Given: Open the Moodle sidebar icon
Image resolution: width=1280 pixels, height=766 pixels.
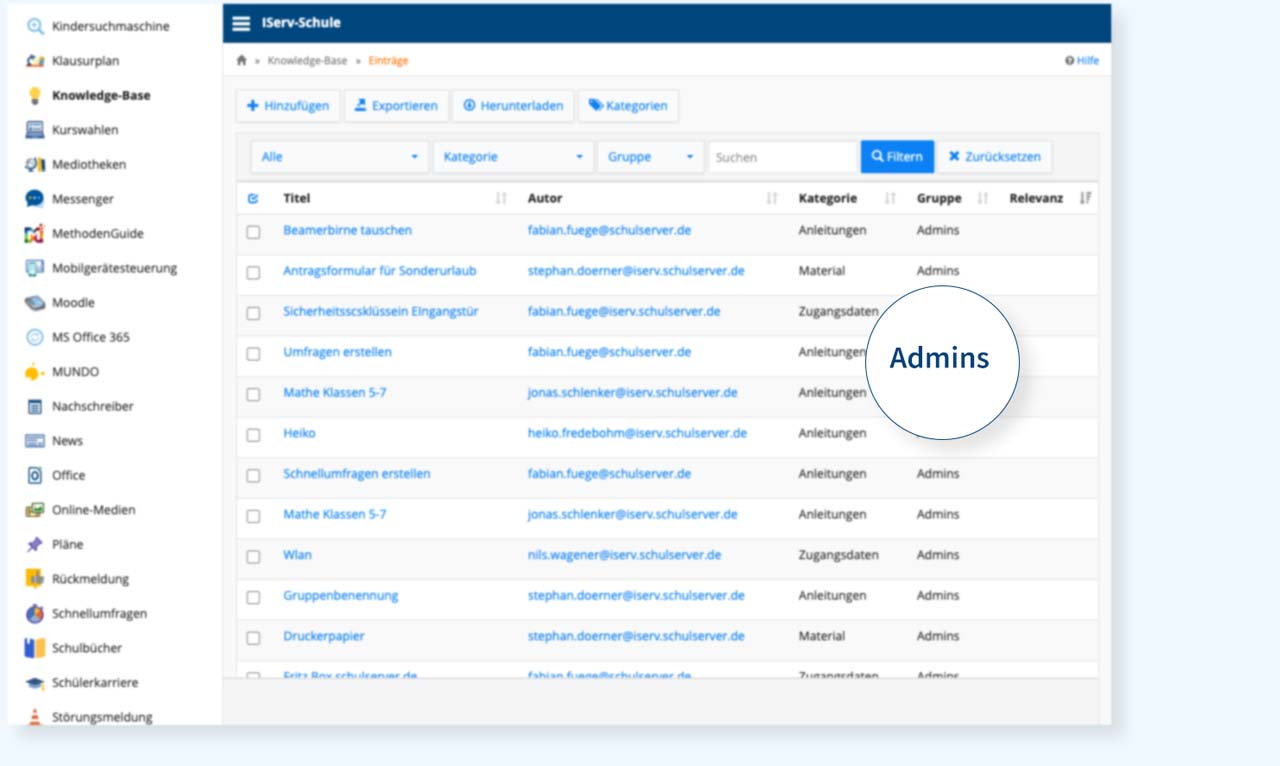Looking at the screenshot, I should click(35, 303).
